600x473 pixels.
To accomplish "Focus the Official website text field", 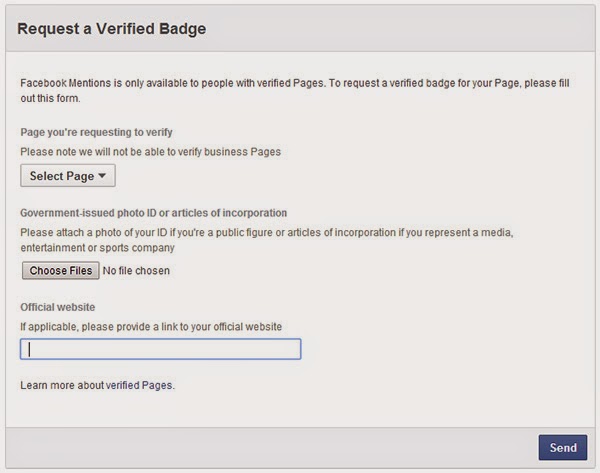I will tap(160, 349).
